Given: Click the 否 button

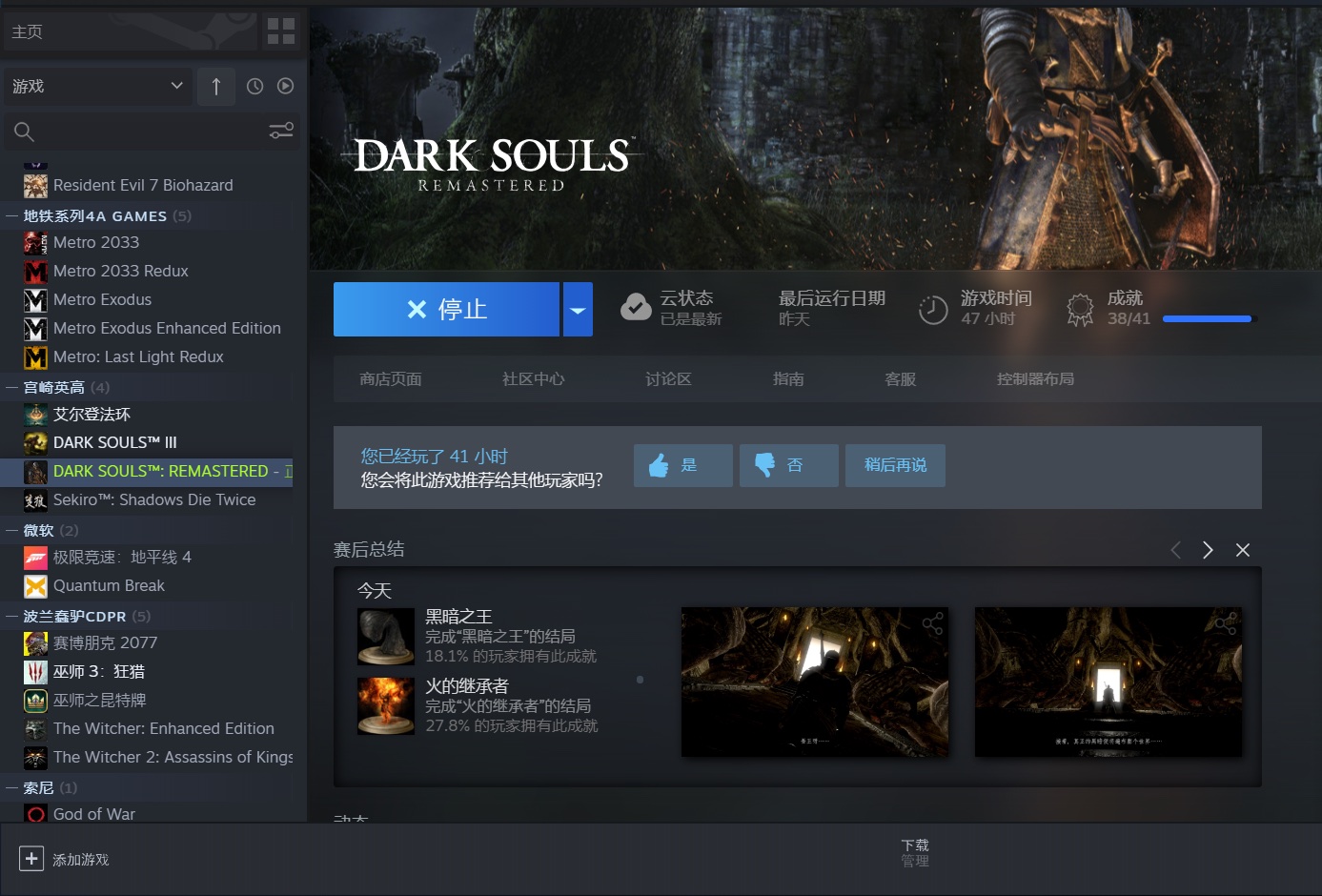Looking at the screenshot, I should tap(789, 465).
